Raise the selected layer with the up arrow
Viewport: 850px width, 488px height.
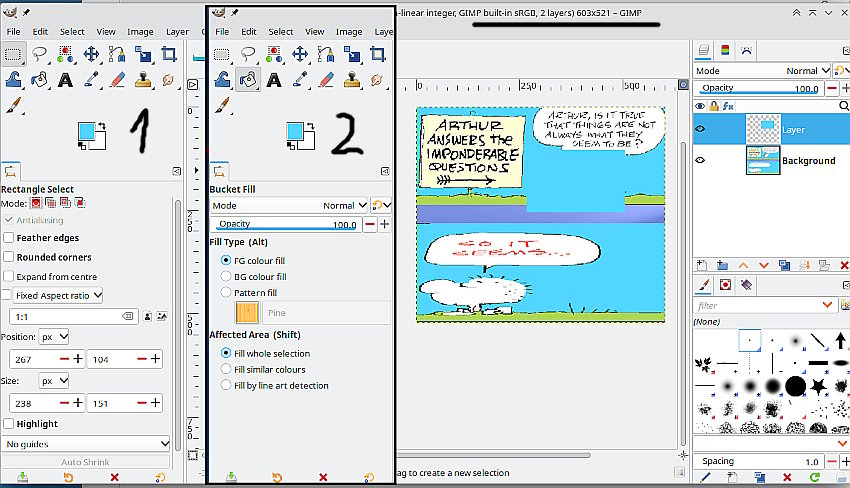743,265
